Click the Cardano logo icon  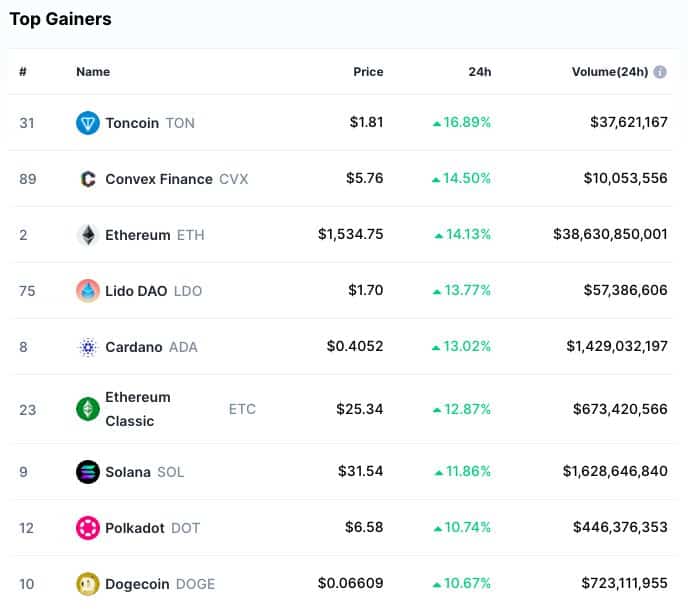[88, 347]
